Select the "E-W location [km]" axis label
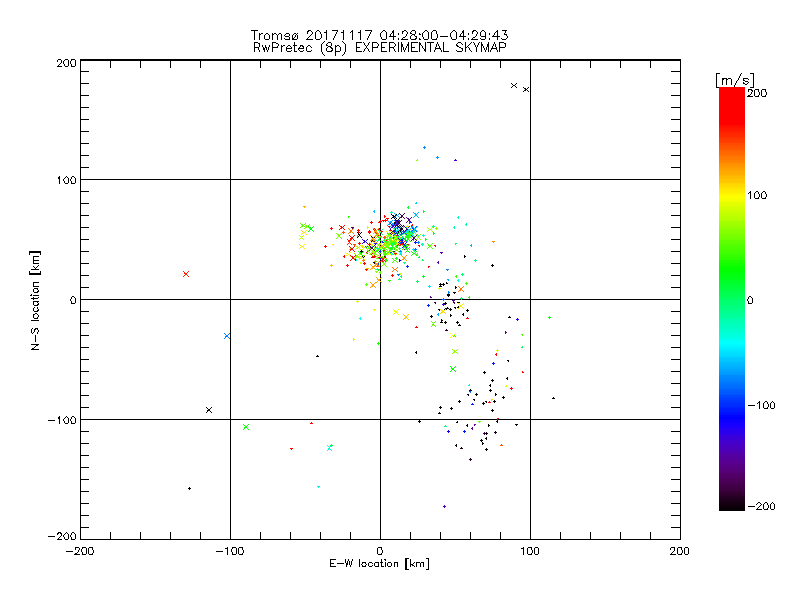This screenshot has height=600, width=800. pyautogui.click(x=379, y=564)
